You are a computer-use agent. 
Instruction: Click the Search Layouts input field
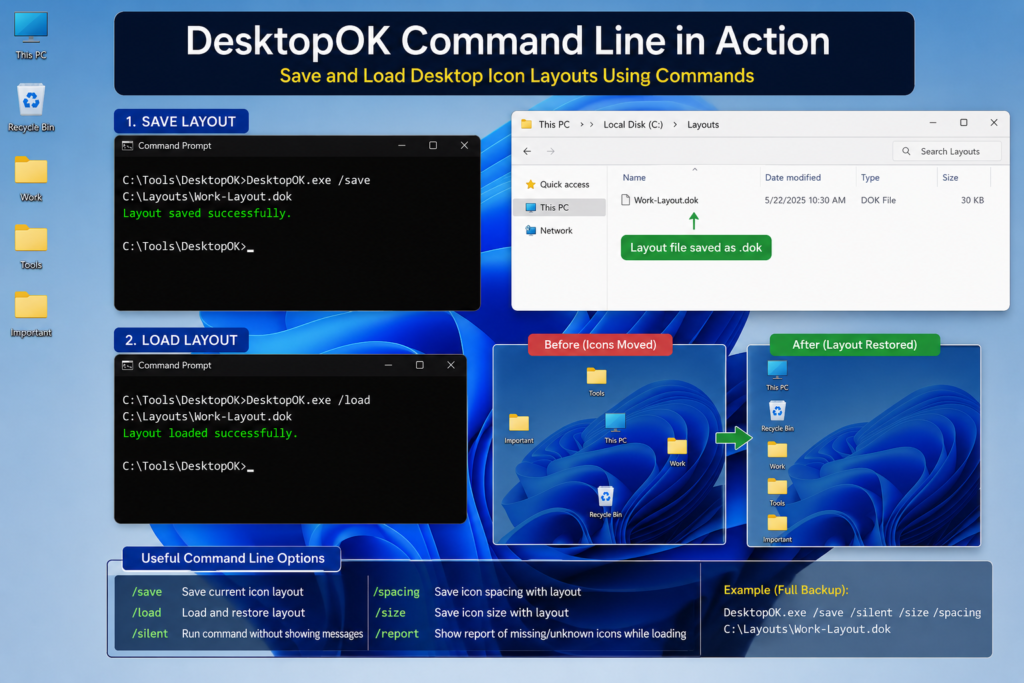click(947, 151)
